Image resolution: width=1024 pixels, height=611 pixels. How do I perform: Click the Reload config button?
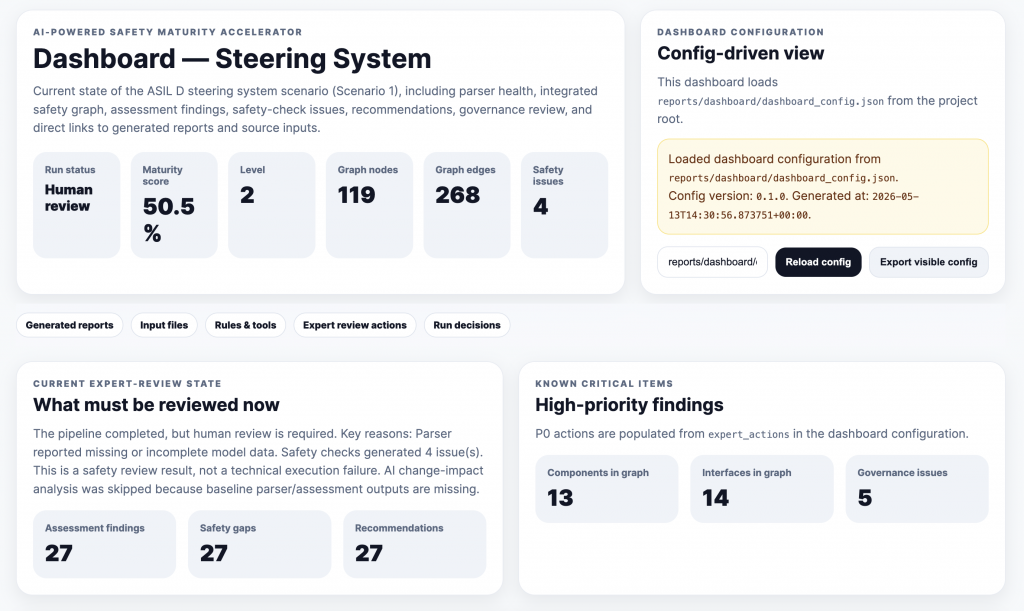tap(818, 262)
